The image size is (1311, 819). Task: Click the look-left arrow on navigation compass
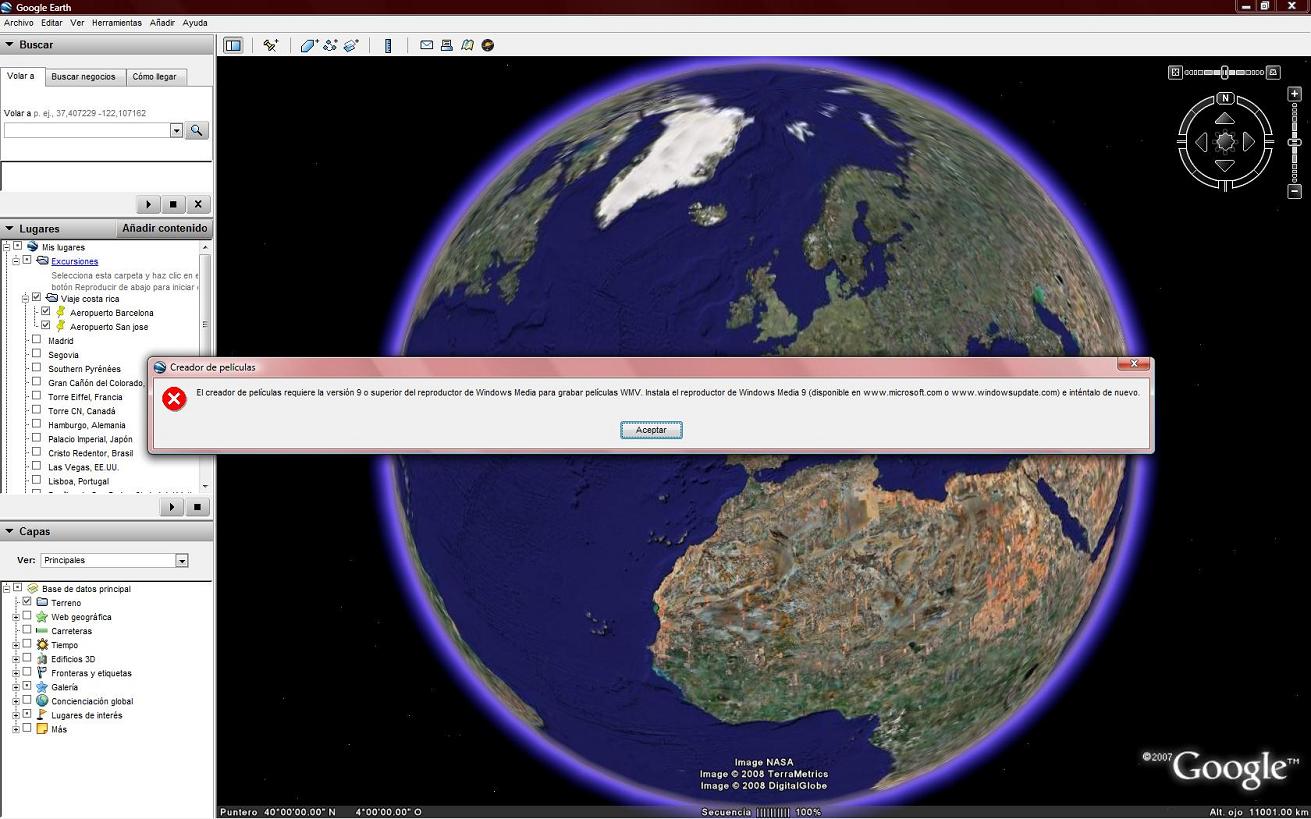coord(1201,143)
